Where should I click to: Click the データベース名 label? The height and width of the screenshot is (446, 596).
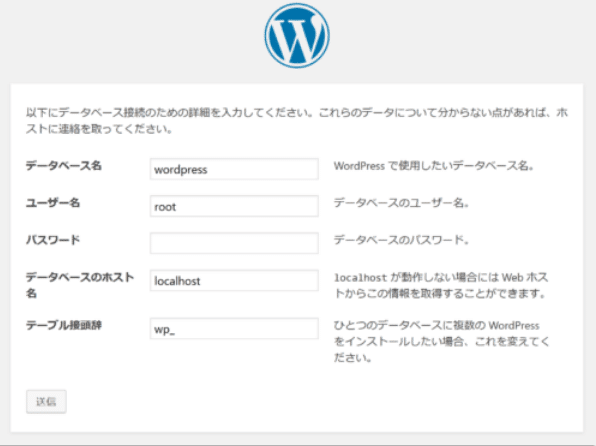[63, 166]
